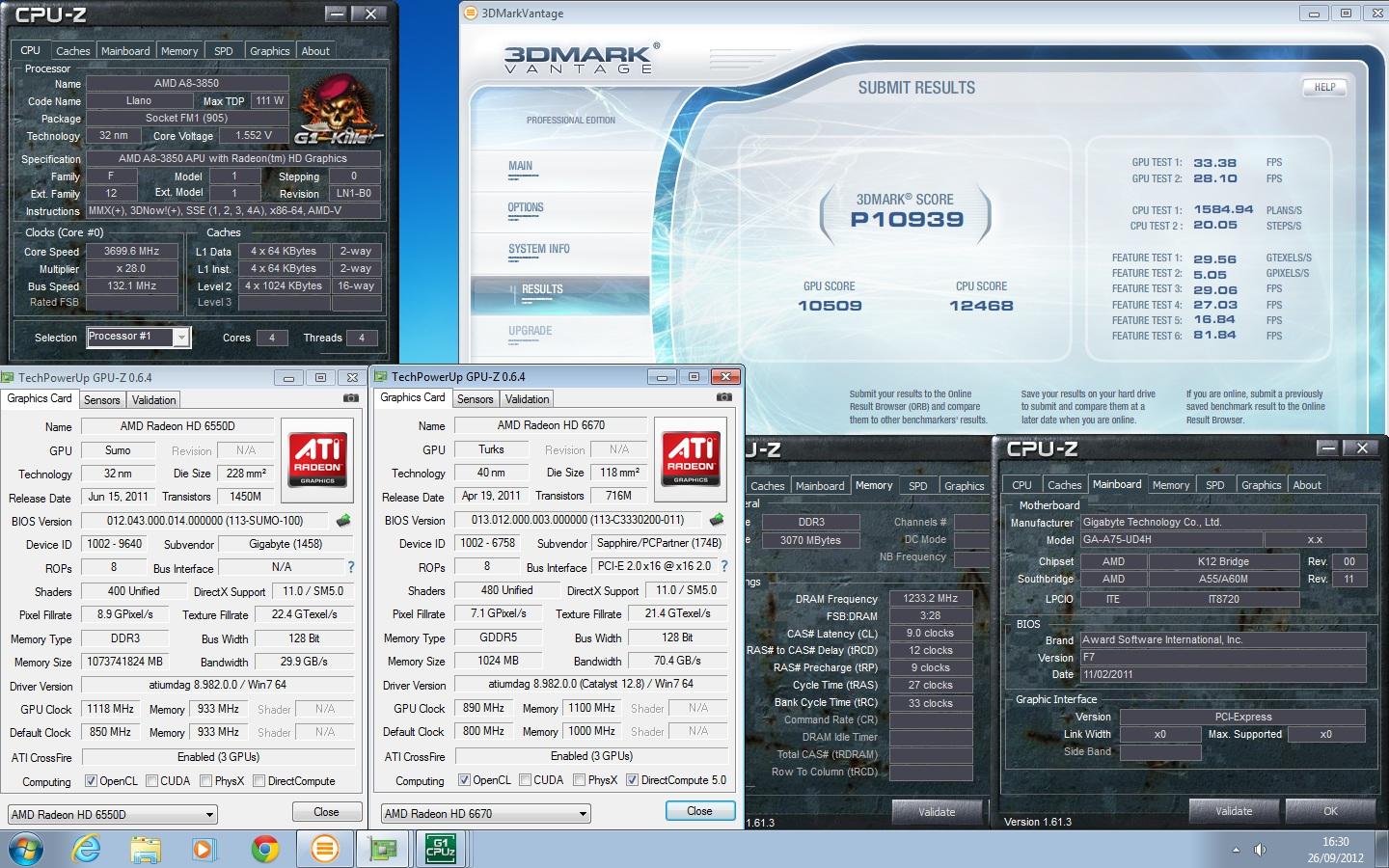Click Validate in Memory CPU-Z window
The height and width of the screenshot is (868, 1389).
(937, 812)
